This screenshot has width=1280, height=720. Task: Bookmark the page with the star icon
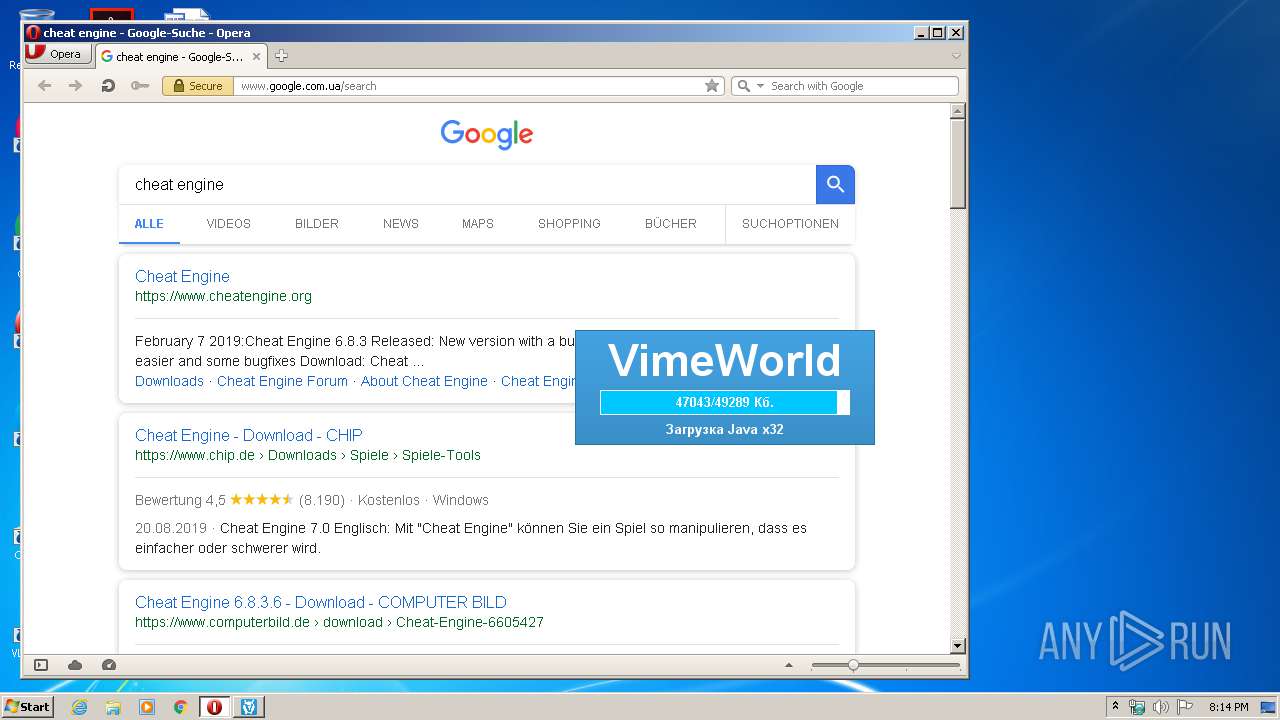point(712,86)
